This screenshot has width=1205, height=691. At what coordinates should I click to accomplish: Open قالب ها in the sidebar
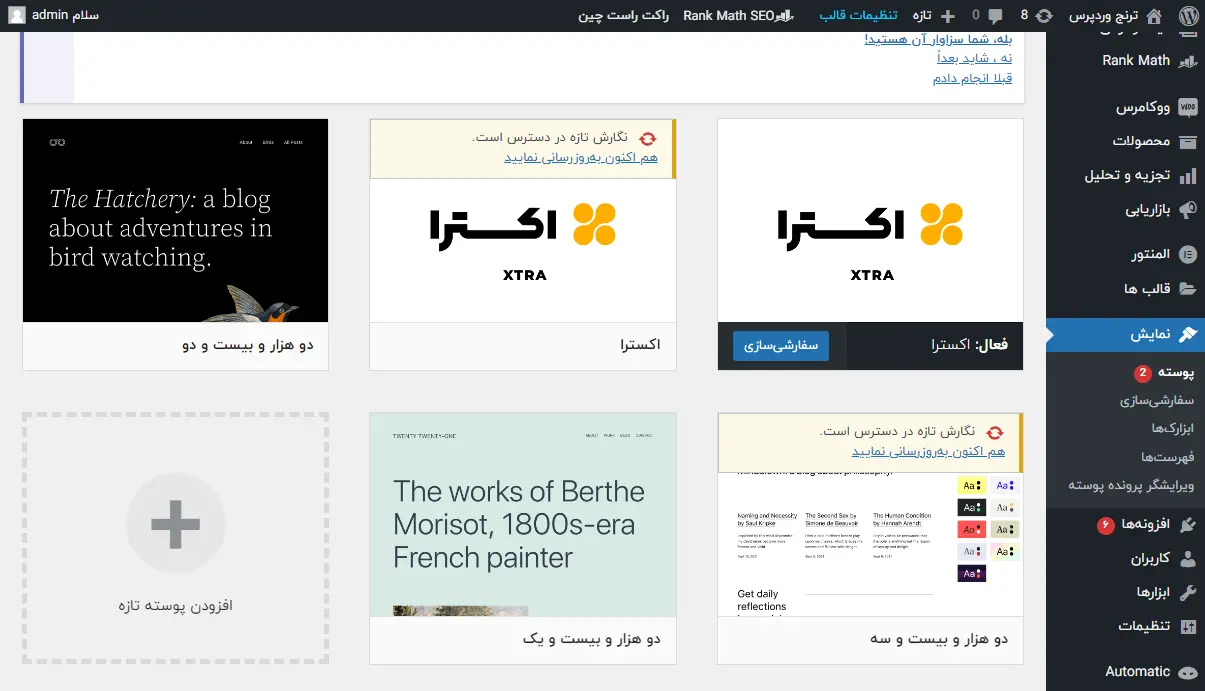tap(1147, 289)
